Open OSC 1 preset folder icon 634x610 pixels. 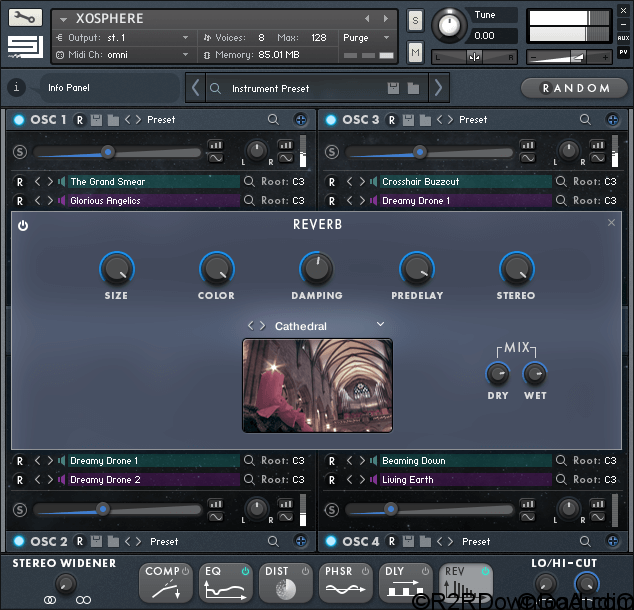(113, 120)
